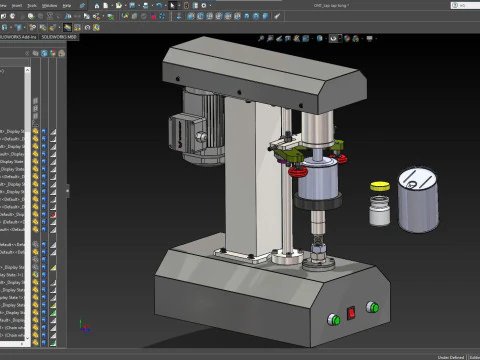Open dropdown arrow next to New icon
The width and height of the screenshot is (480, 360).
[111, 6]
